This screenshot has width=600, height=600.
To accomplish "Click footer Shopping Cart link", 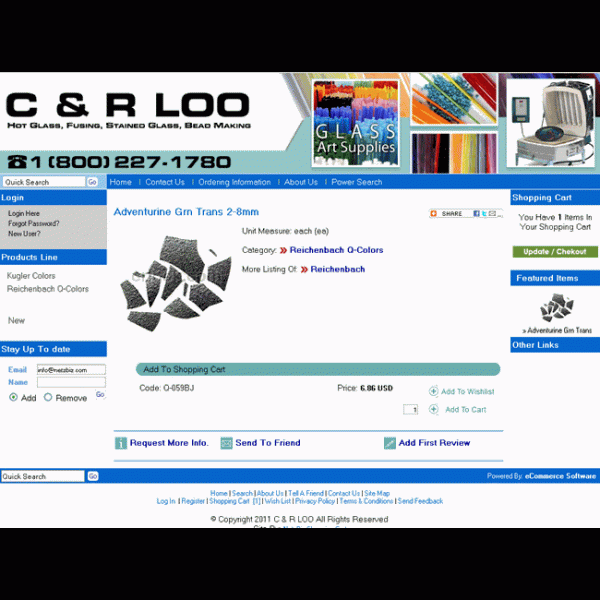I will (x=234, y=501).
